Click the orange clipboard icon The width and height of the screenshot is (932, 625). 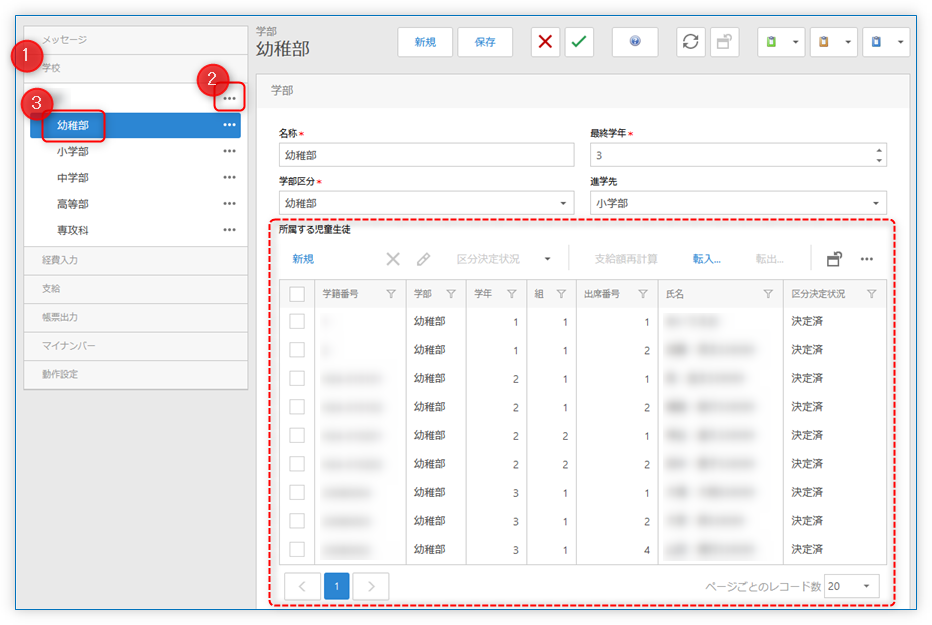point(824,42)
